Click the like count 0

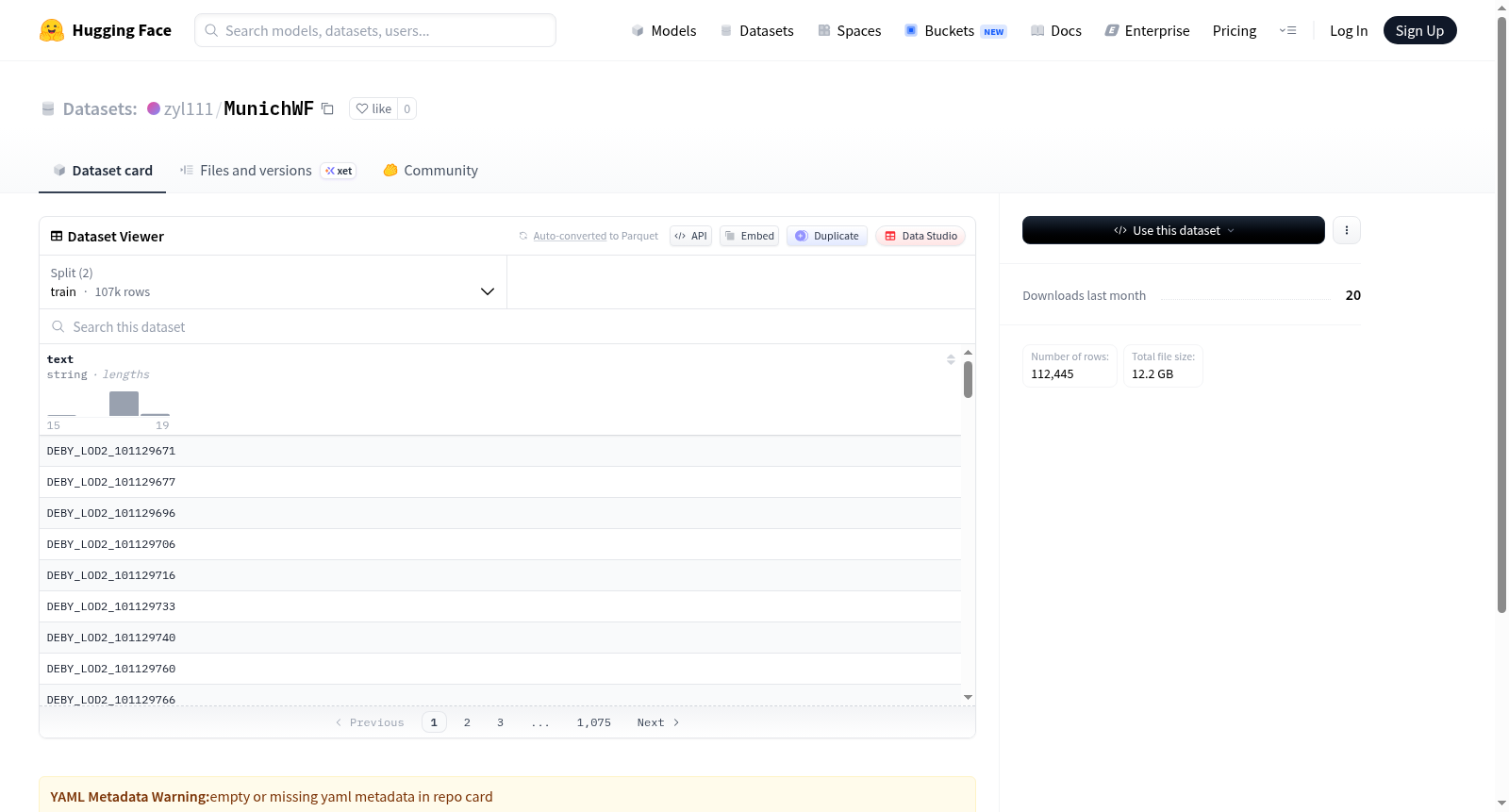[407, 108]
